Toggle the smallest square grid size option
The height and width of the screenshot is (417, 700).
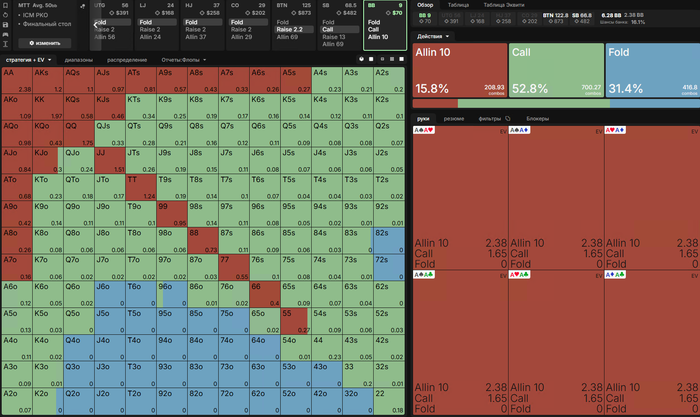click(x=382, y=59)
